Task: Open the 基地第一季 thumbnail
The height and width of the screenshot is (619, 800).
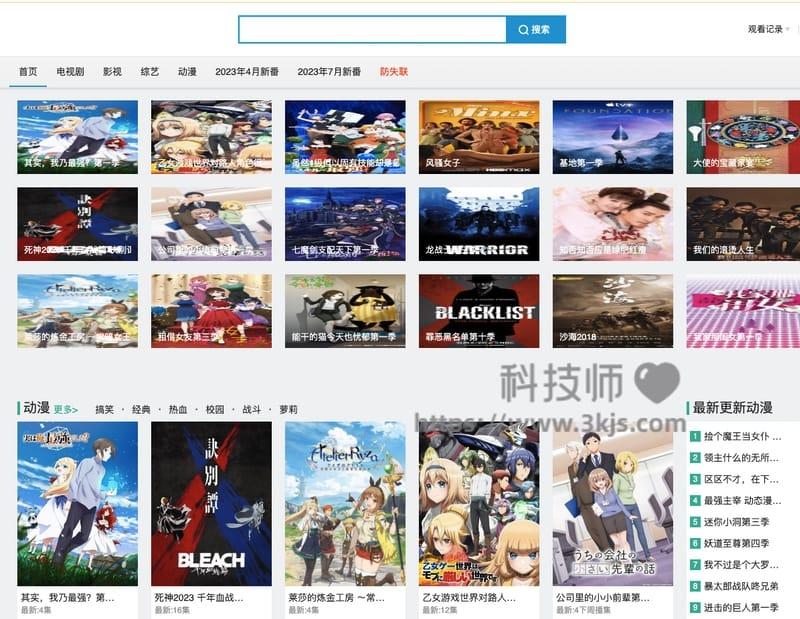Action: click(x=613, y=137)
